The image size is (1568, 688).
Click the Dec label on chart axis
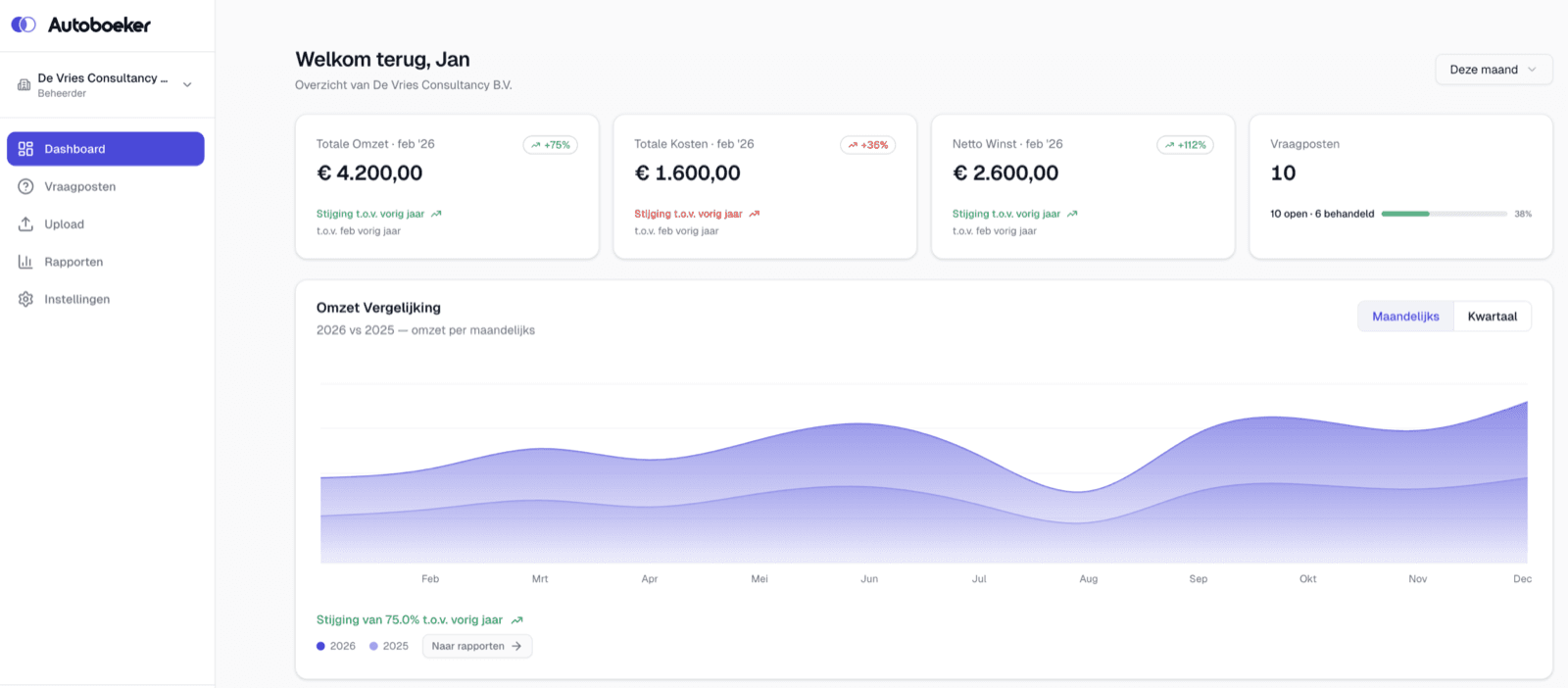click(x=1522, y=579)
